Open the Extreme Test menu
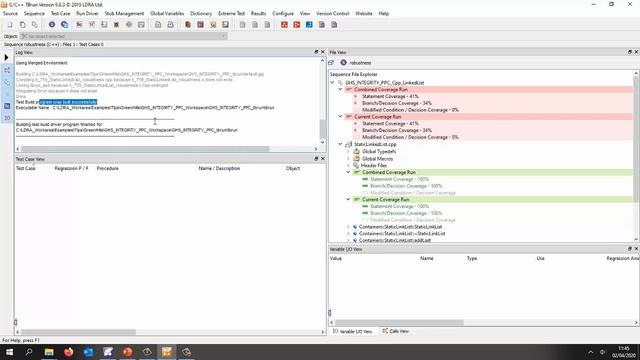 tap(231, 13)
